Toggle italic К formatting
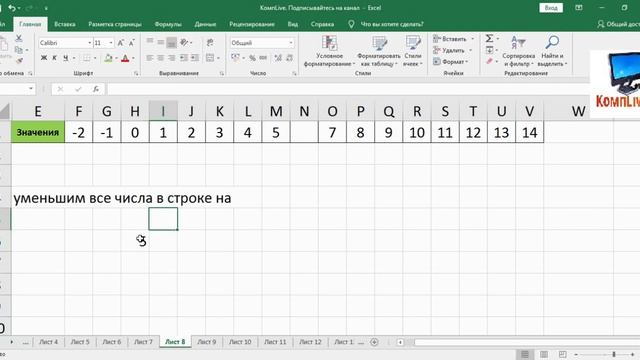Viewport: 640px width, 360px height. point(54,58)
